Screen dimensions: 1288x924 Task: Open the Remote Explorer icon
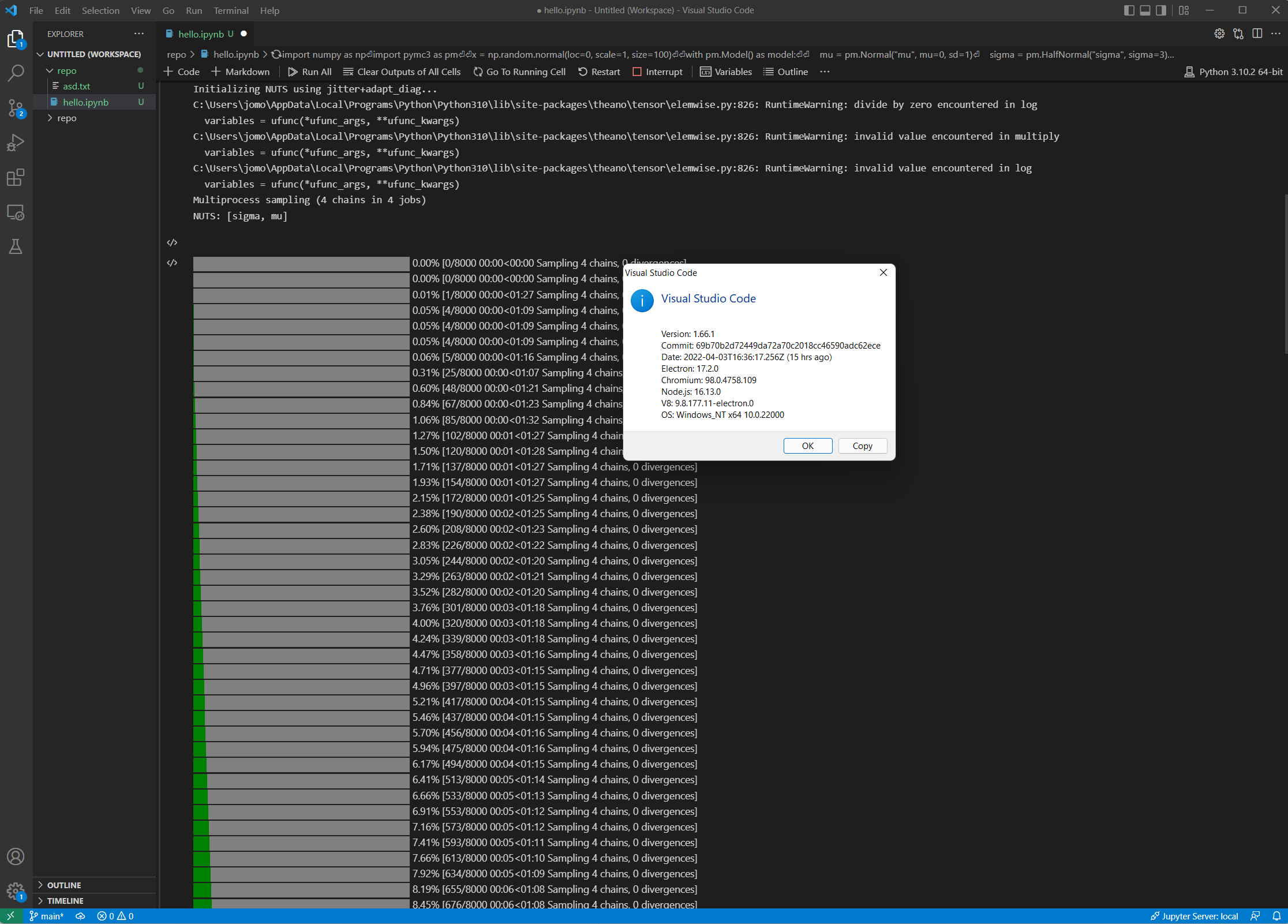pos(16,212)
